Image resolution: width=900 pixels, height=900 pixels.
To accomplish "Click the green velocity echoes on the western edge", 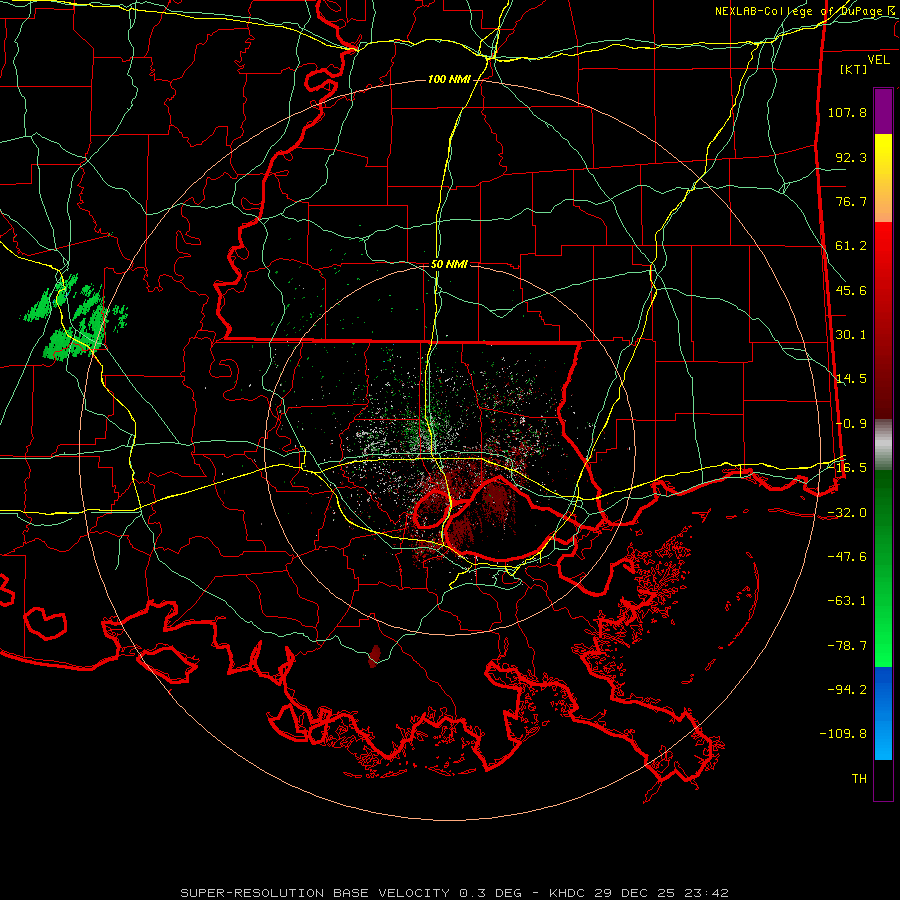I will point(75,317).
